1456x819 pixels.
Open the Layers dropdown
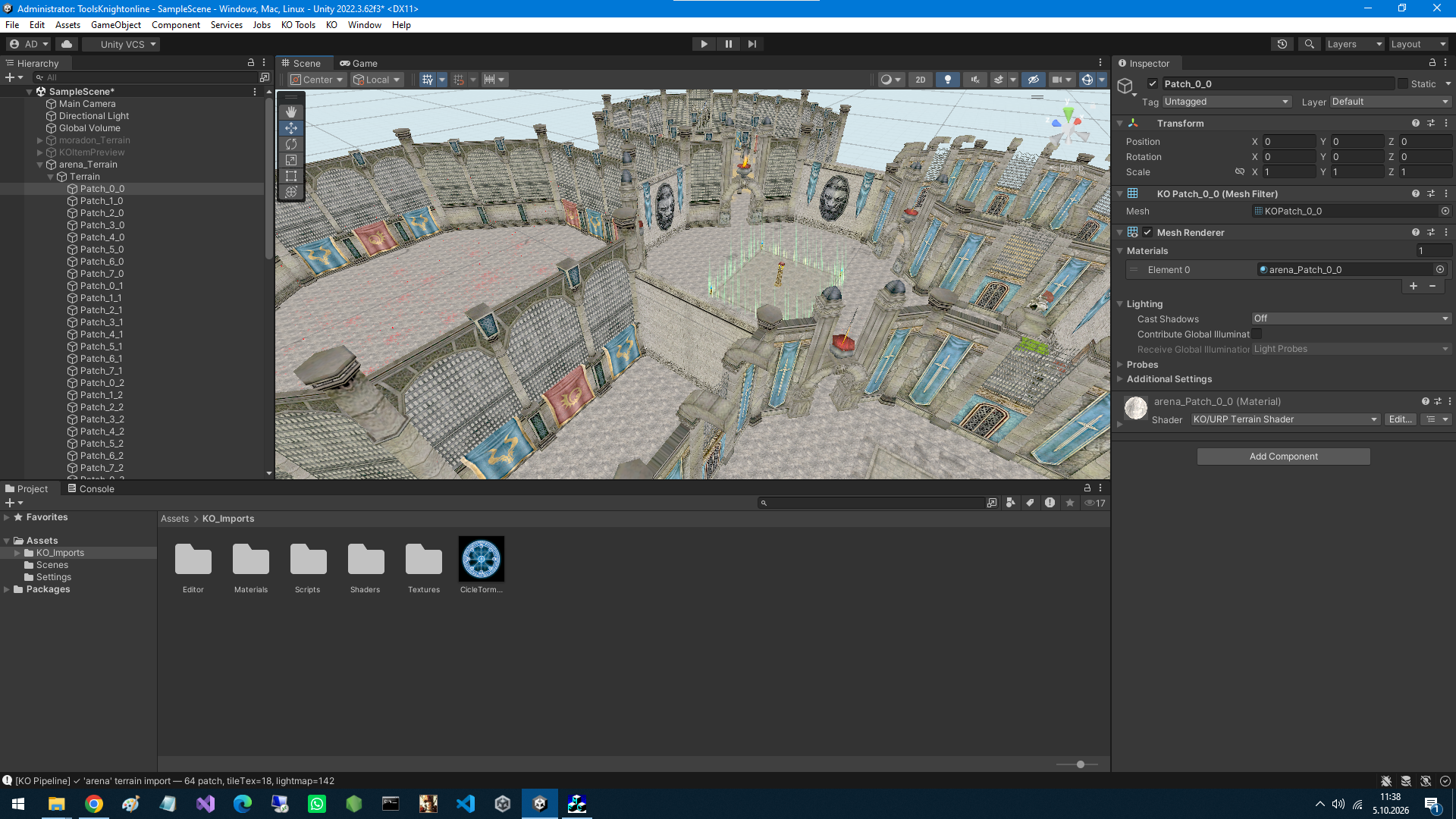point(1354,44)
